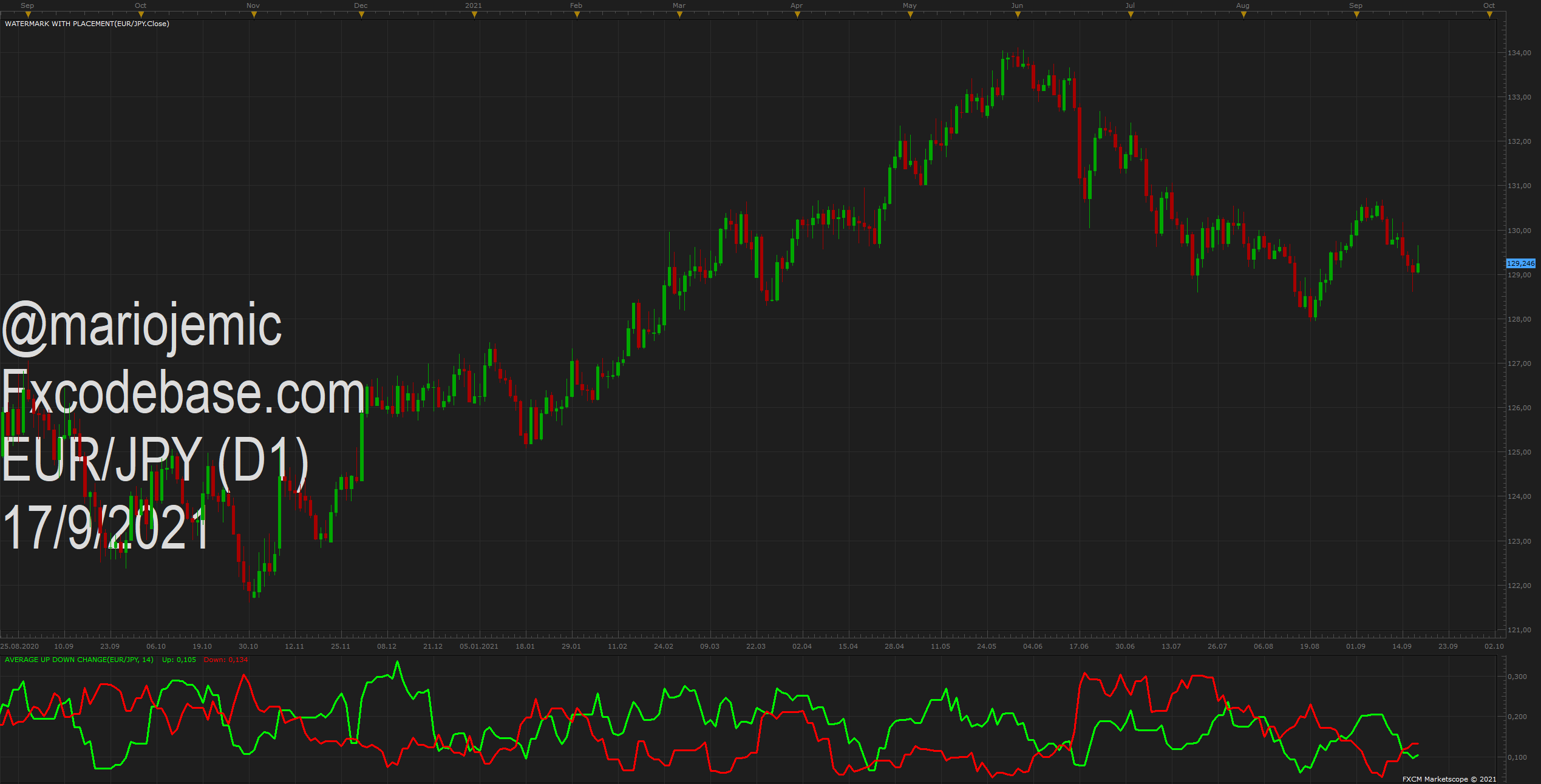Viewport: 1541px width, 784px height.
Task: Click the green Up: 0,105 value
Action: pos(179,660)
